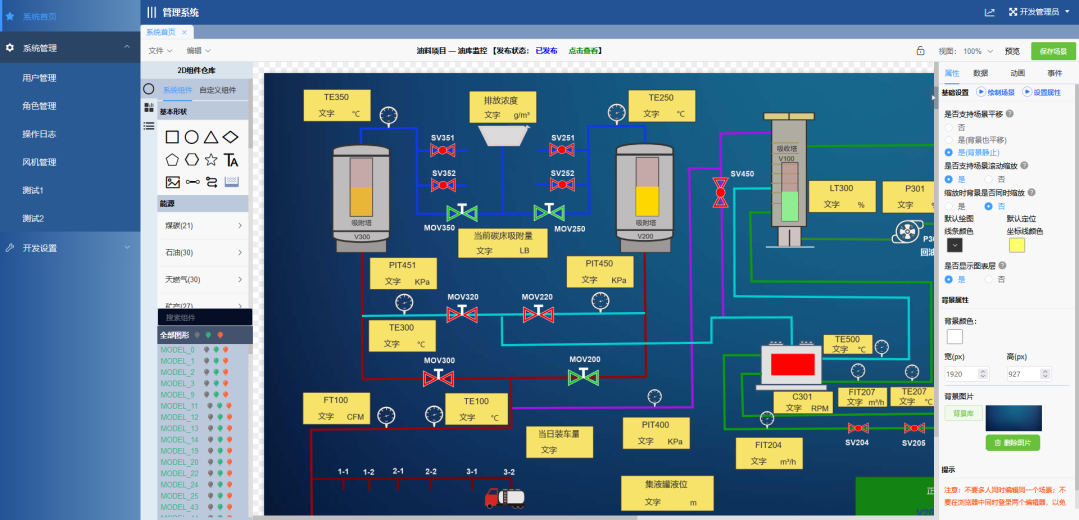The width and height of the screenshot is (1079, 520).
Task: Select the star shape in 基本形状
Action: click(x=211, y=159)
